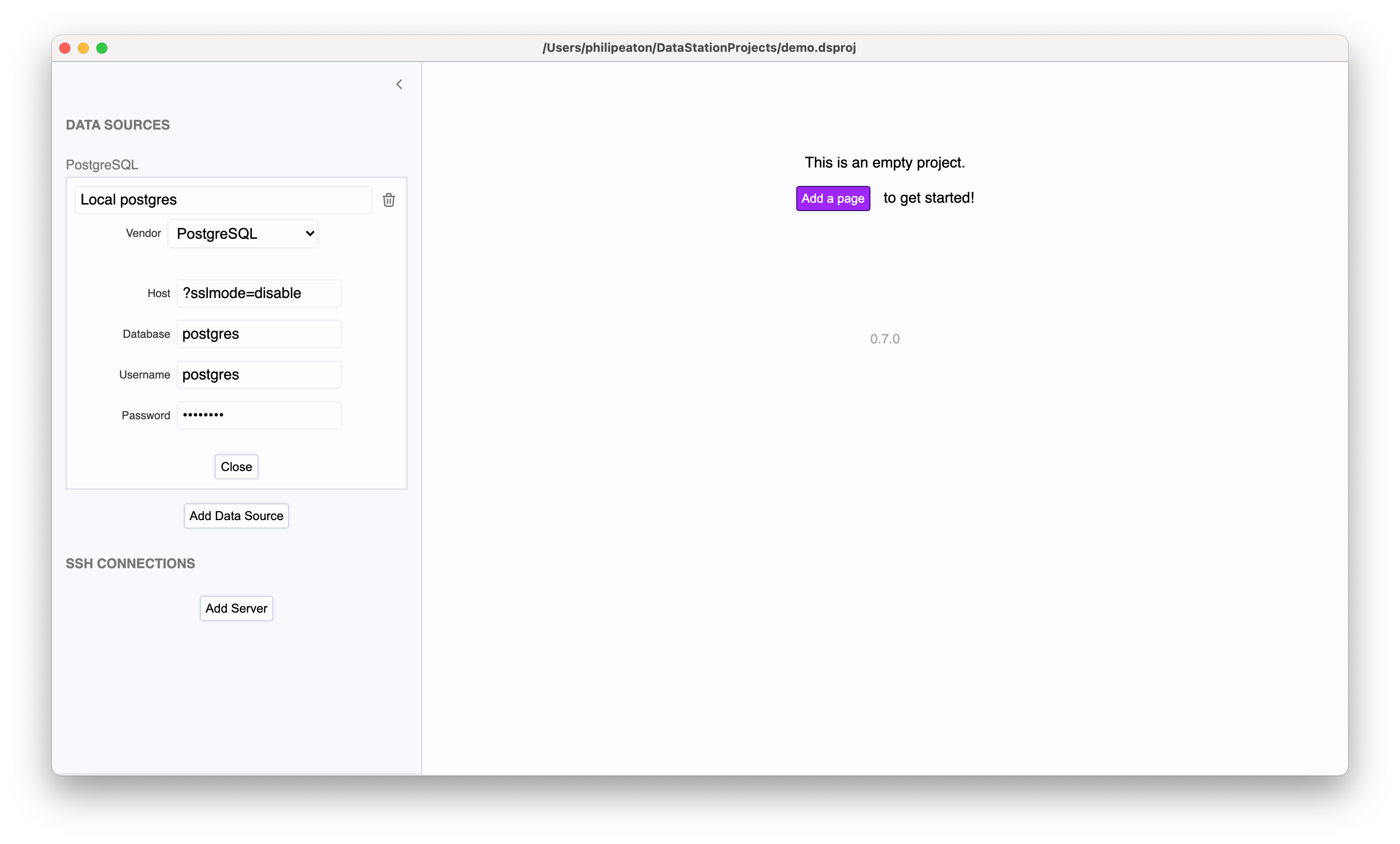Click the Add a page button
This screenshot has width=1400, height=844.
[x=834, y=197]
